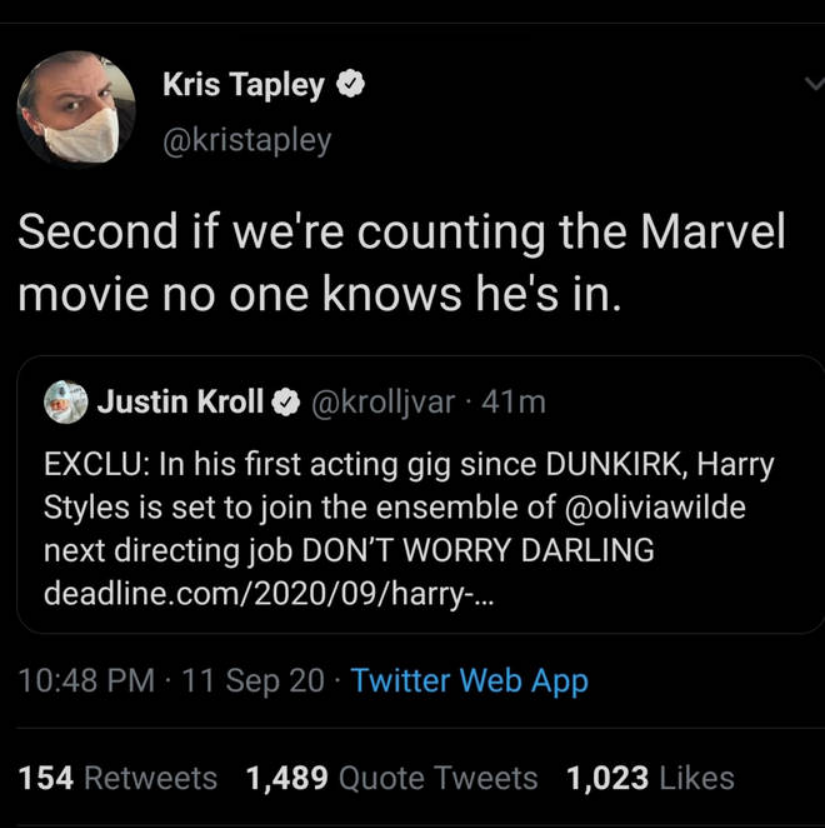Open Justin Kroll's name in quoted tweet
825x828 pixels.
coord(180,402)
